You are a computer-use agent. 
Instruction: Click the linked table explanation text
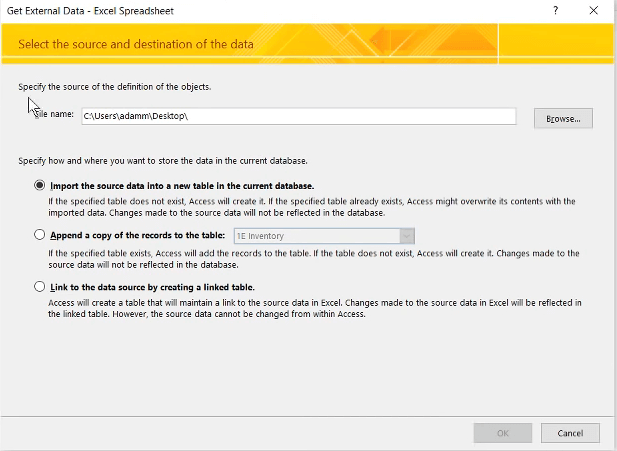pyautogui.click(x=315, y=308)
